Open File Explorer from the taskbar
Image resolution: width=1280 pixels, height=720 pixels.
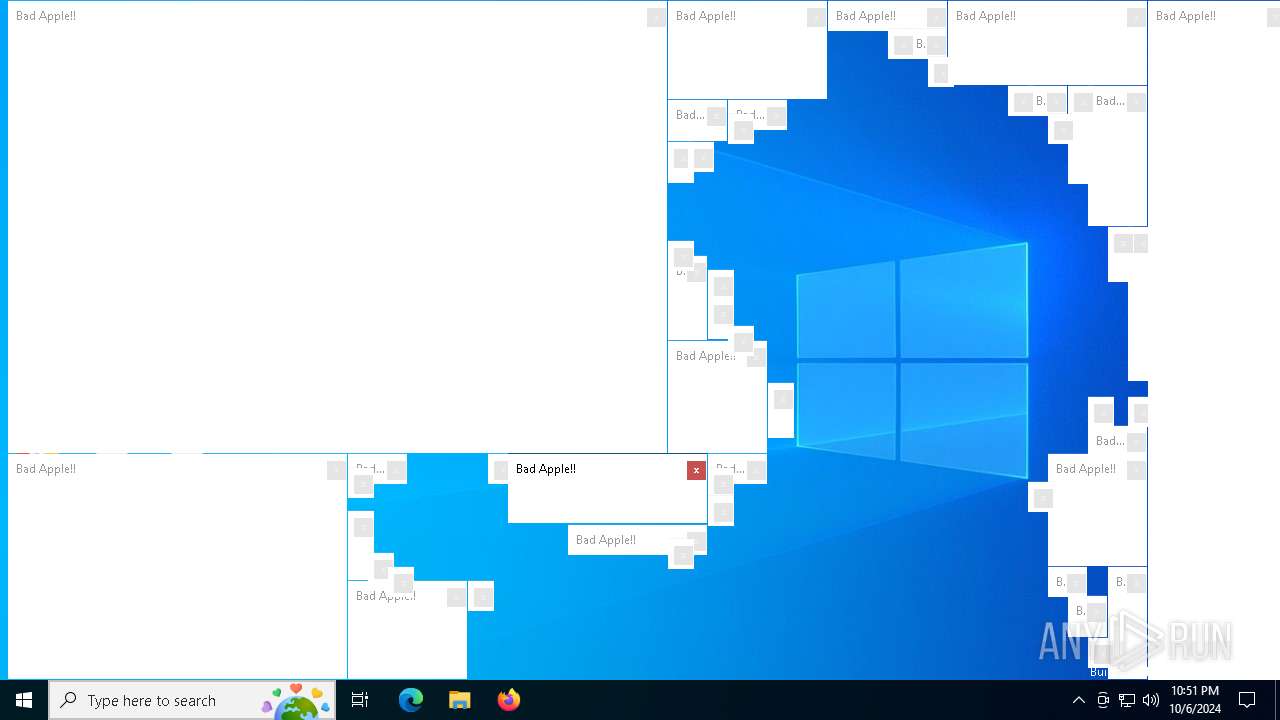point(460,700)
